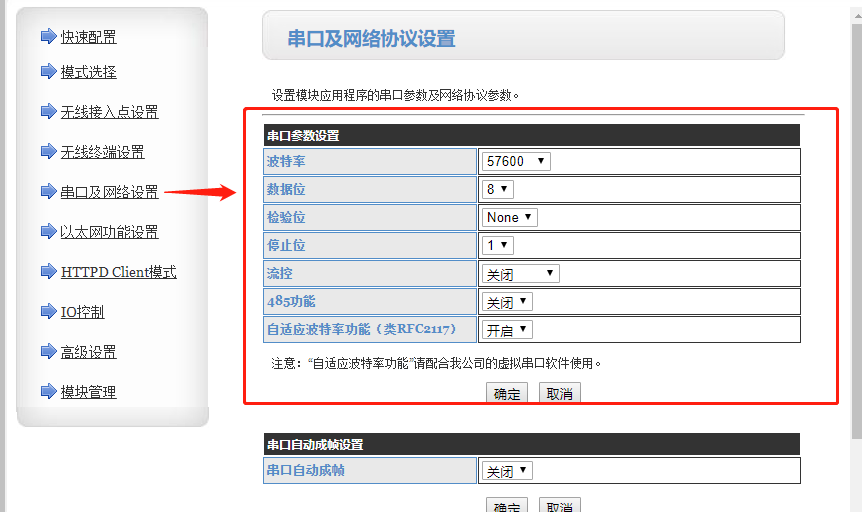Click the arrow icon beside 模块管理
Image resolution: width=862 pixels, height=512 pixels.
click(x=48, y=391)
